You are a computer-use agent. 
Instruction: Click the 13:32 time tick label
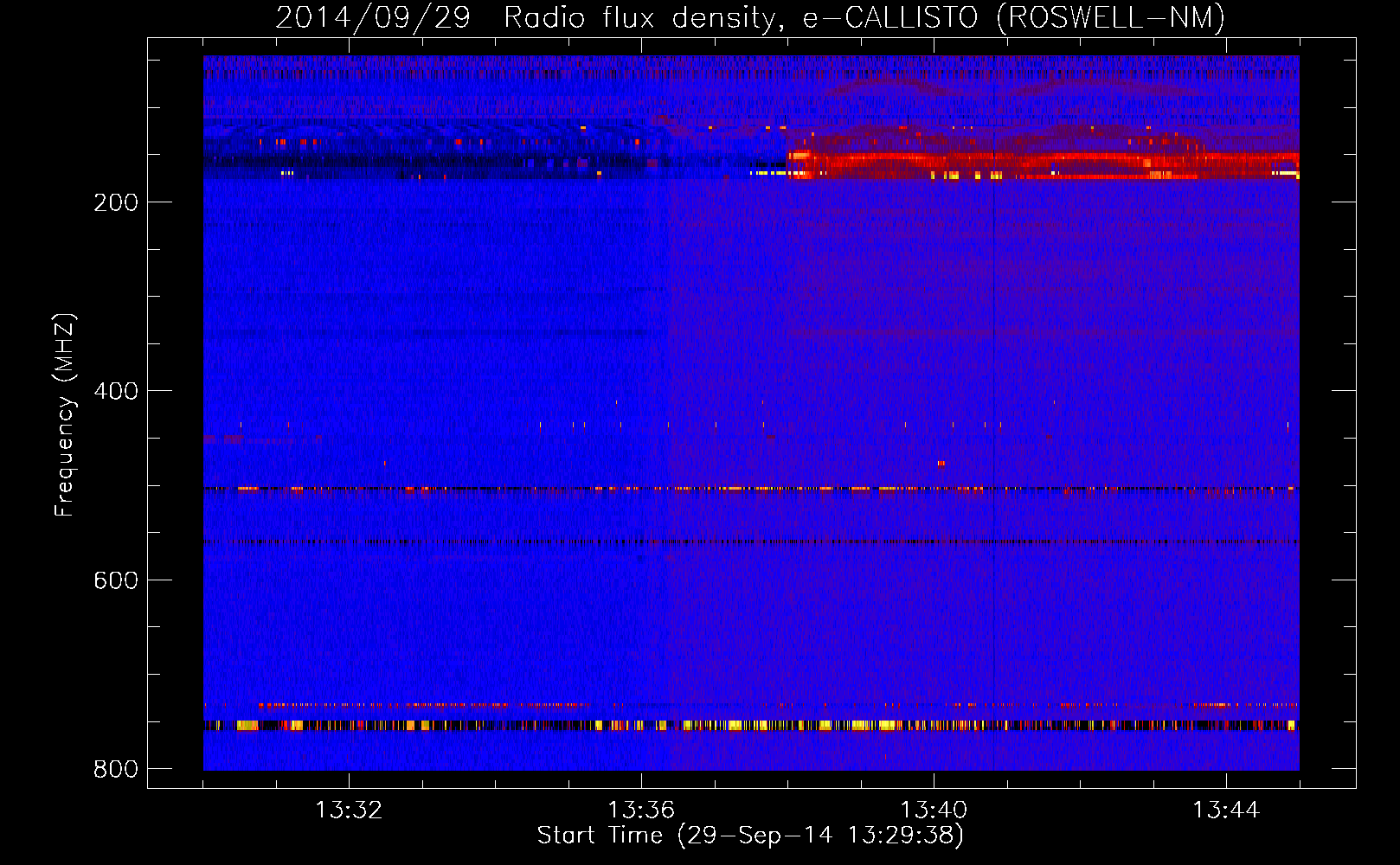pyautogui.click(x=349, y=811)
